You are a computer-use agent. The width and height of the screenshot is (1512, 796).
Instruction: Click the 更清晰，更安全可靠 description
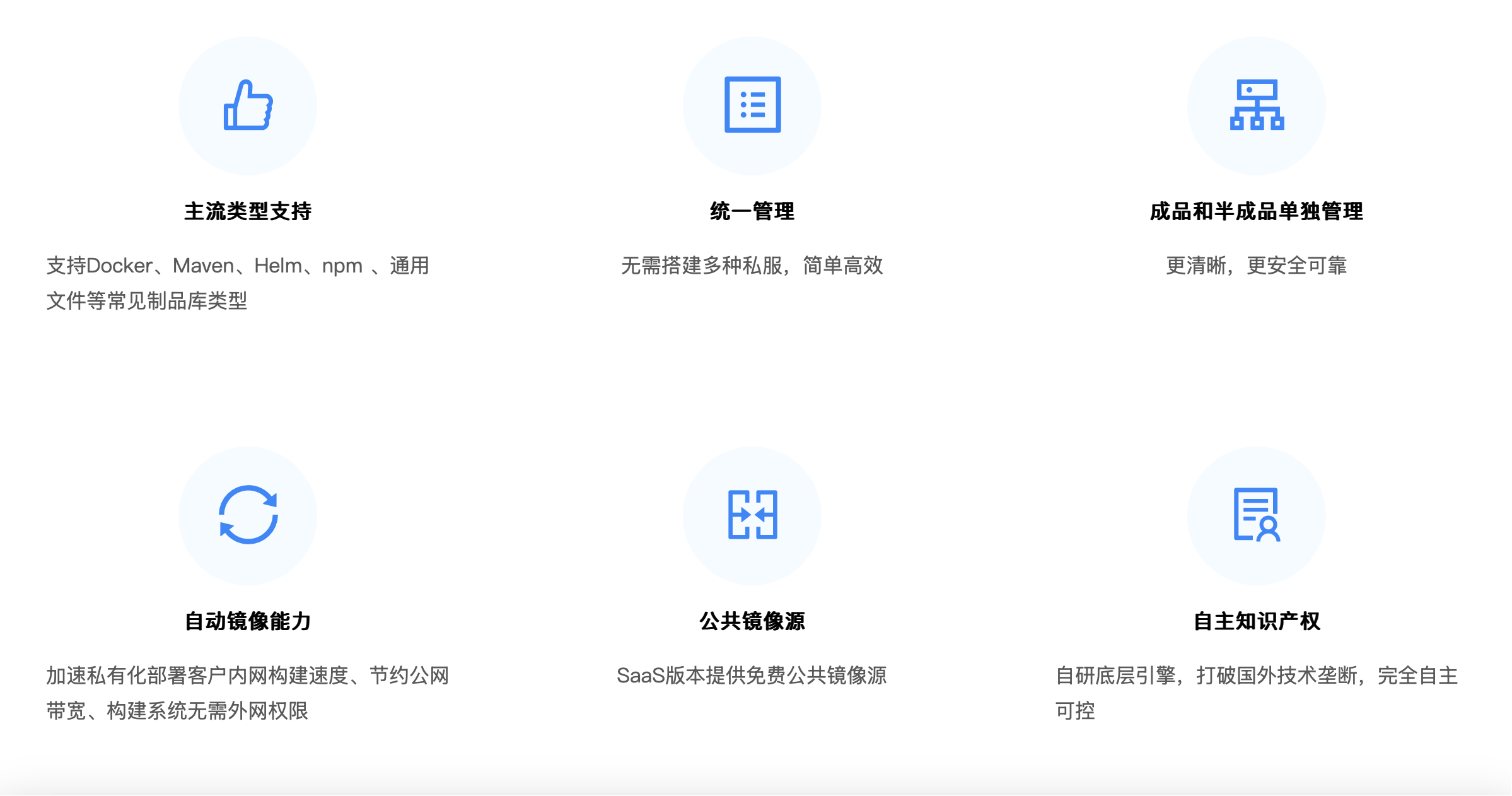tap(1257, 266)
